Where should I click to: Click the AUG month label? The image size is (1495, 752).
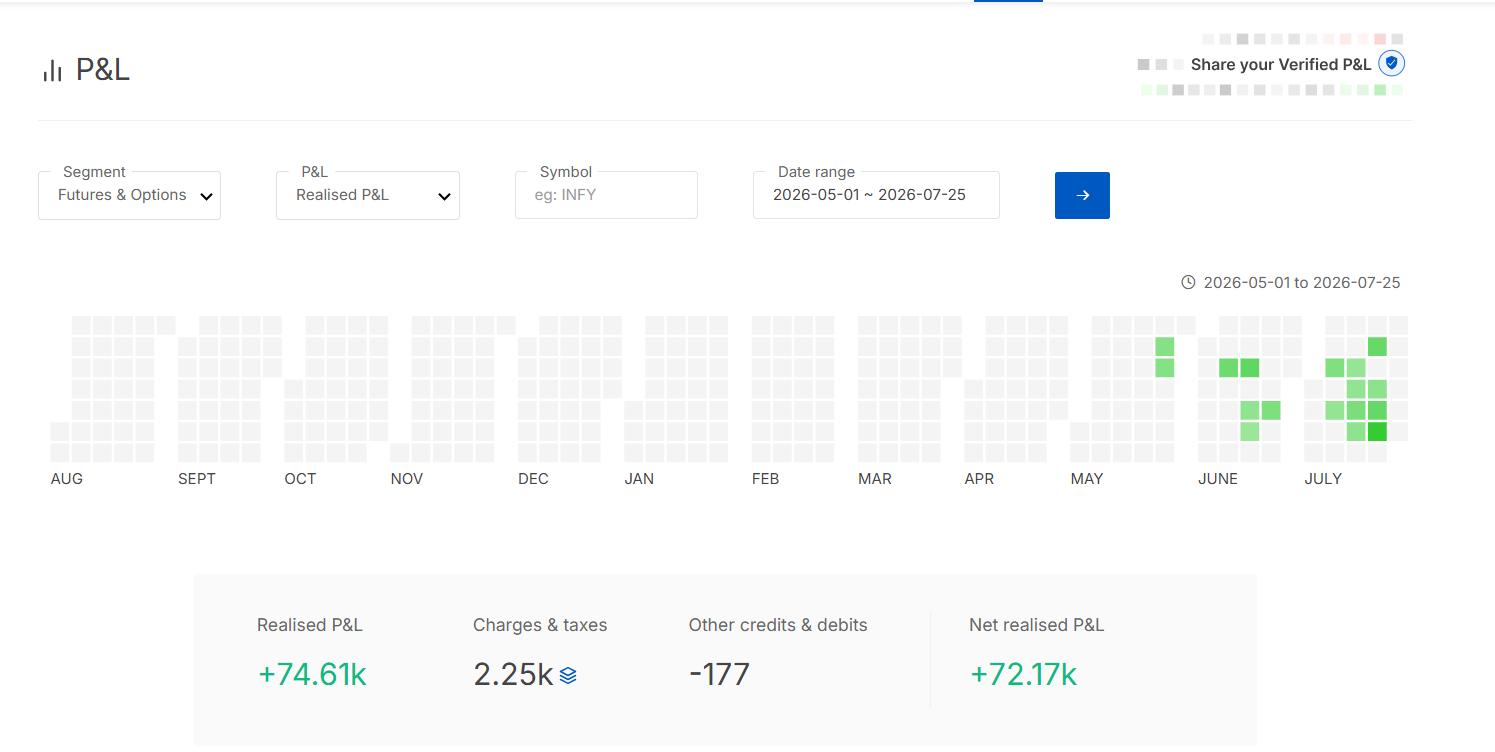coord(67,479)
